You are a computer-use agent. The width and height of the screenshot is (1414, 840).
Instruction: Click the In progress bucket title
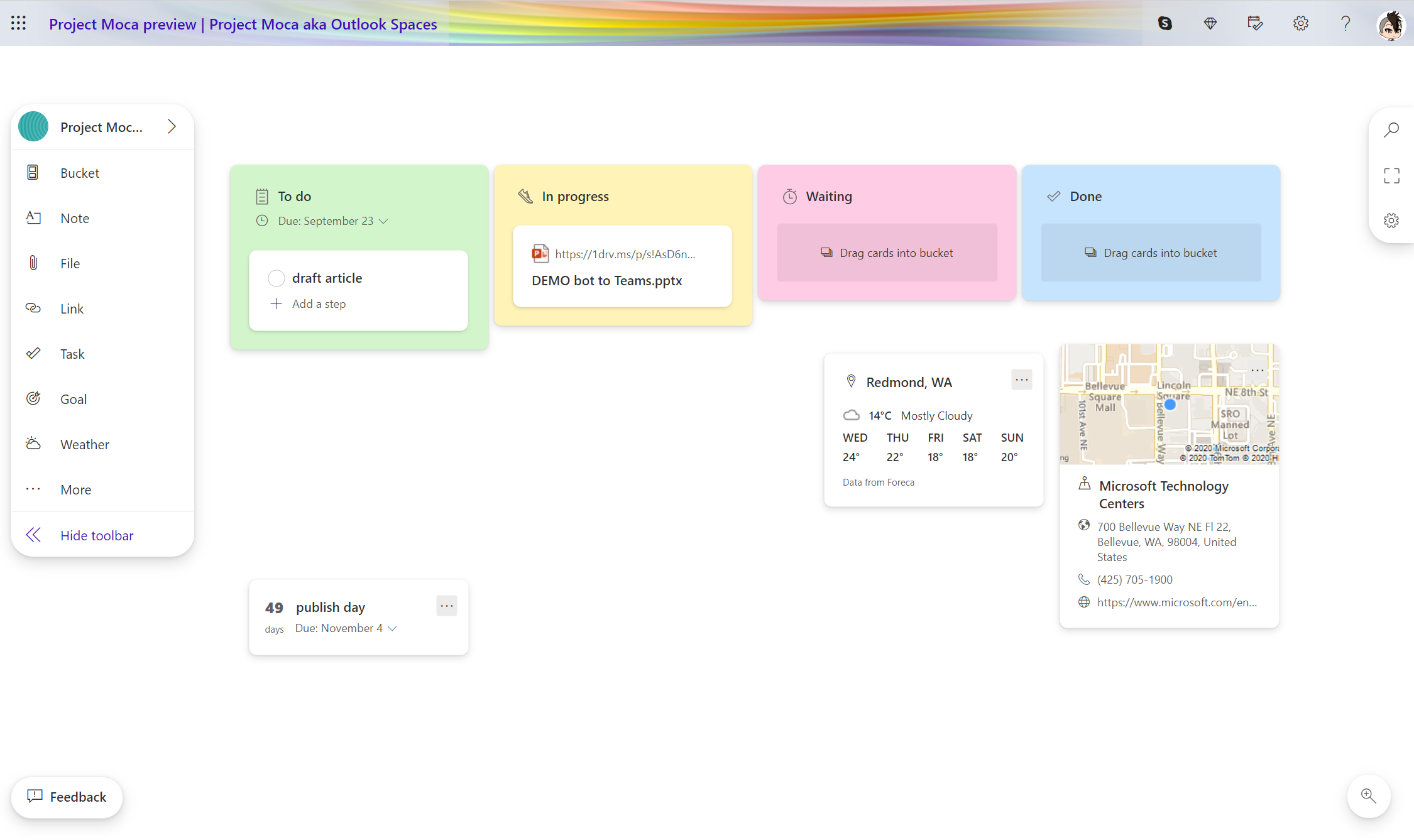pos(576,196)
